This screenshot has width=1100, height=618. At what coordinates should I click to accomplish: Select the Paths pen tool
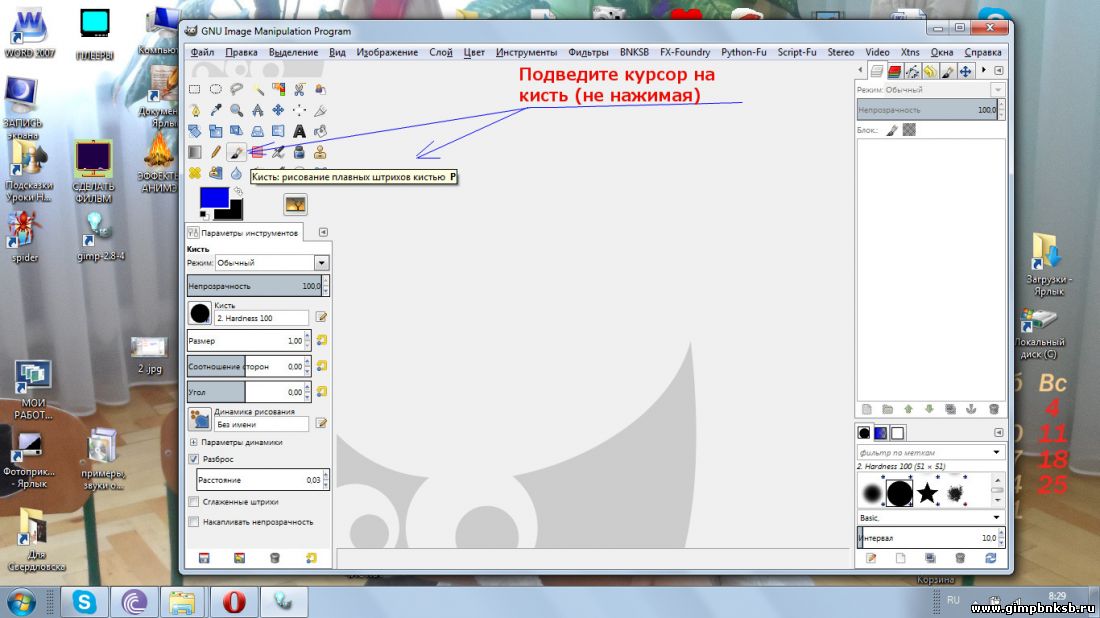point(194,110)
